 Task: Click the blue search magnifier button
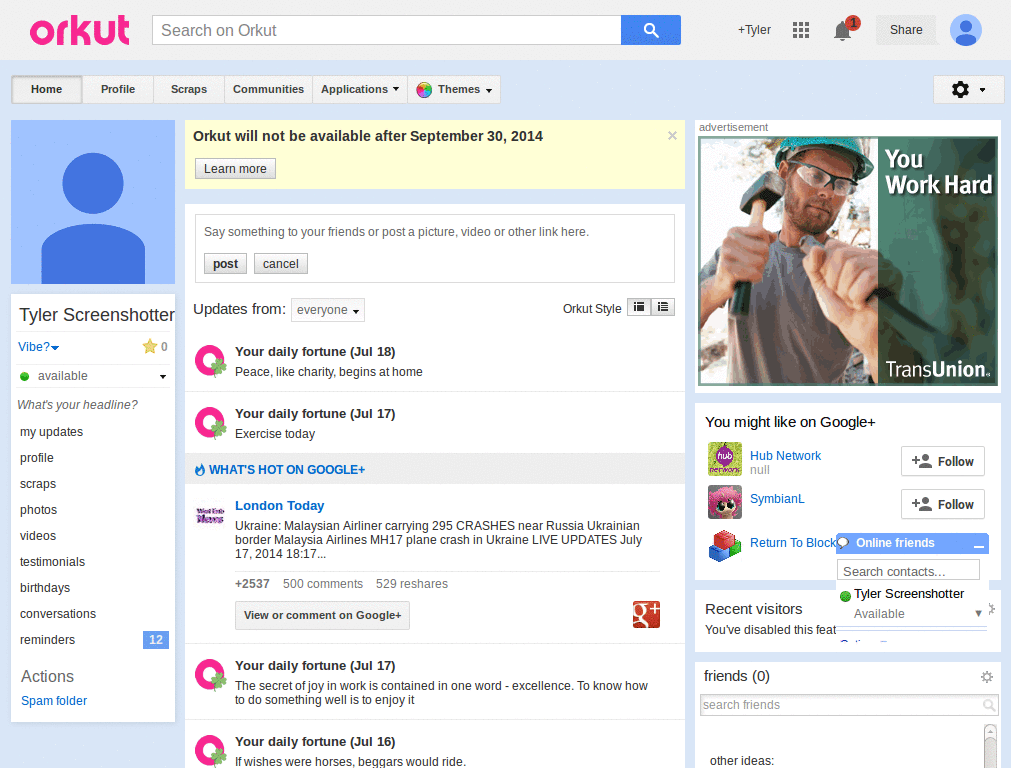[x=650, y=30]
